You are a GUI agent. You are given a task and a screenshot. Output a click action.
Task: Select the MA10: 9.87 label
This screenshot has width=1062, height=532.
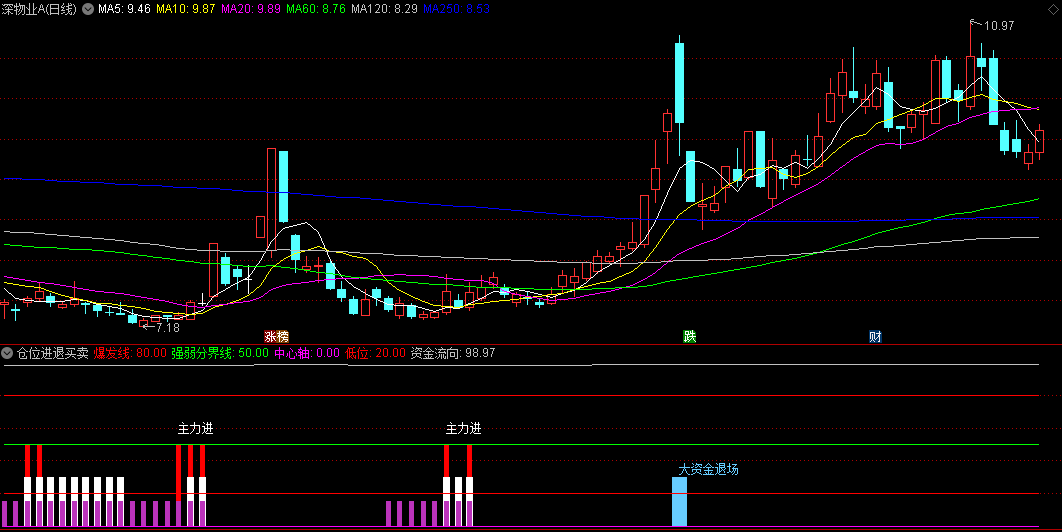point(186,9)
